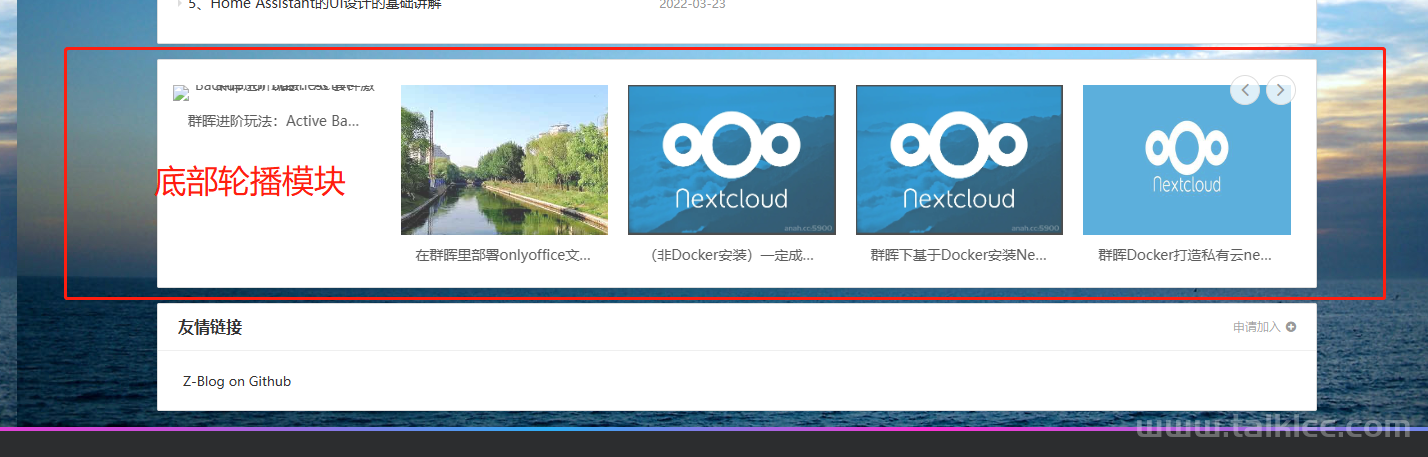Click the carousel previous arrow button
The image size is (1428, 457).
click(x=1244, y=90)
